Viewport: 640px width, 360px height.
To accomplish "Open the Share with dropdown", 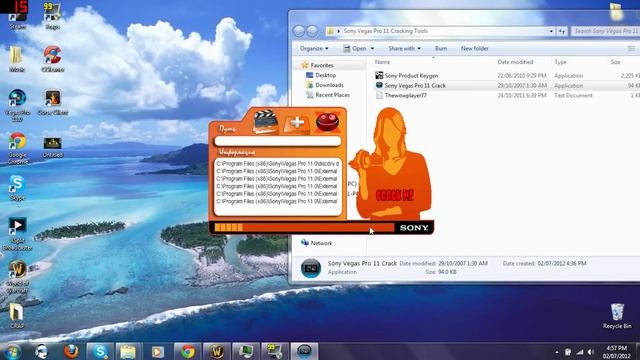I will pos(404,49).
